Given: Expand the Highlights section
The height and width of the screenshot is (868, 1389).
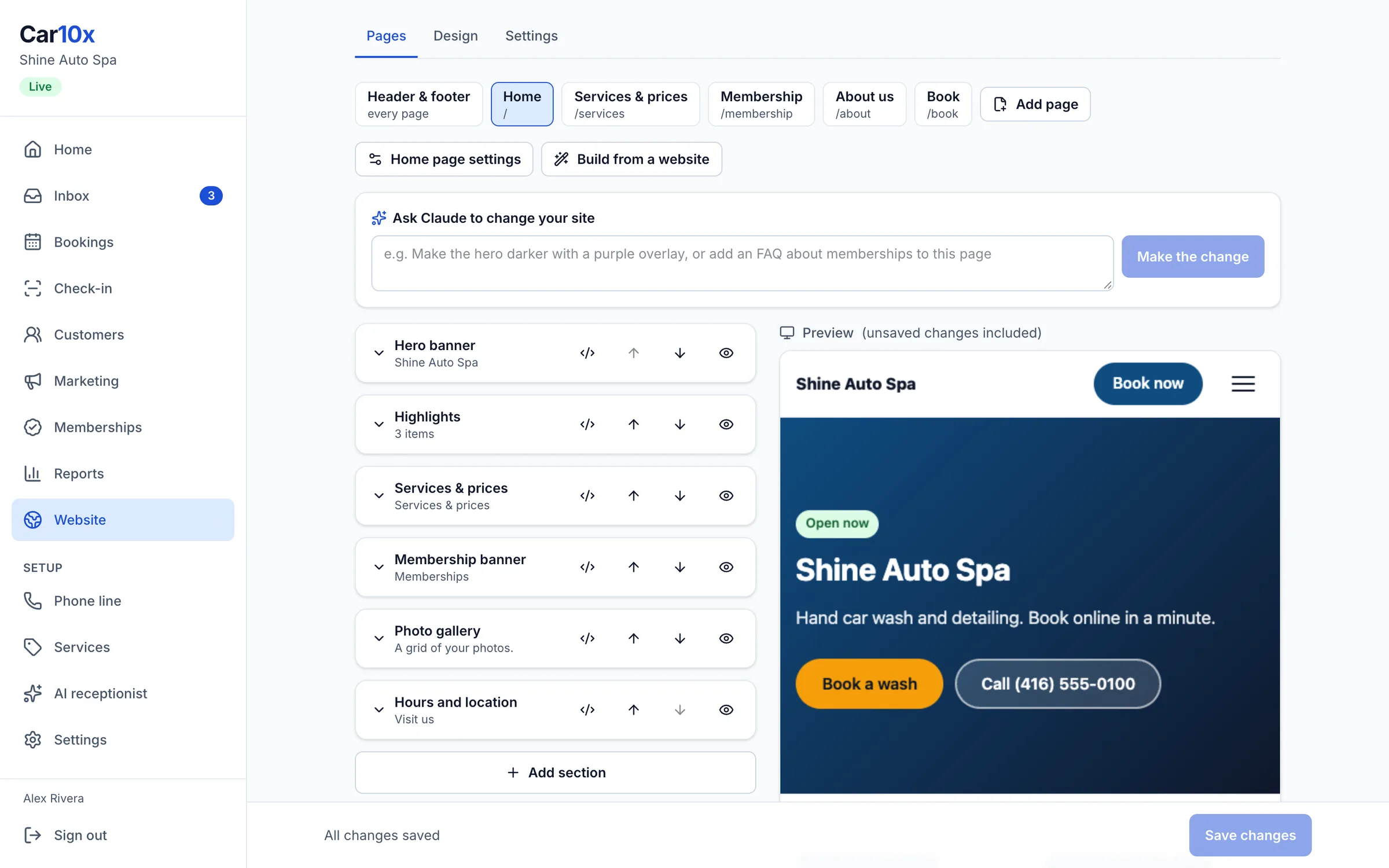Looking at the screenshot, I should 379,424.
